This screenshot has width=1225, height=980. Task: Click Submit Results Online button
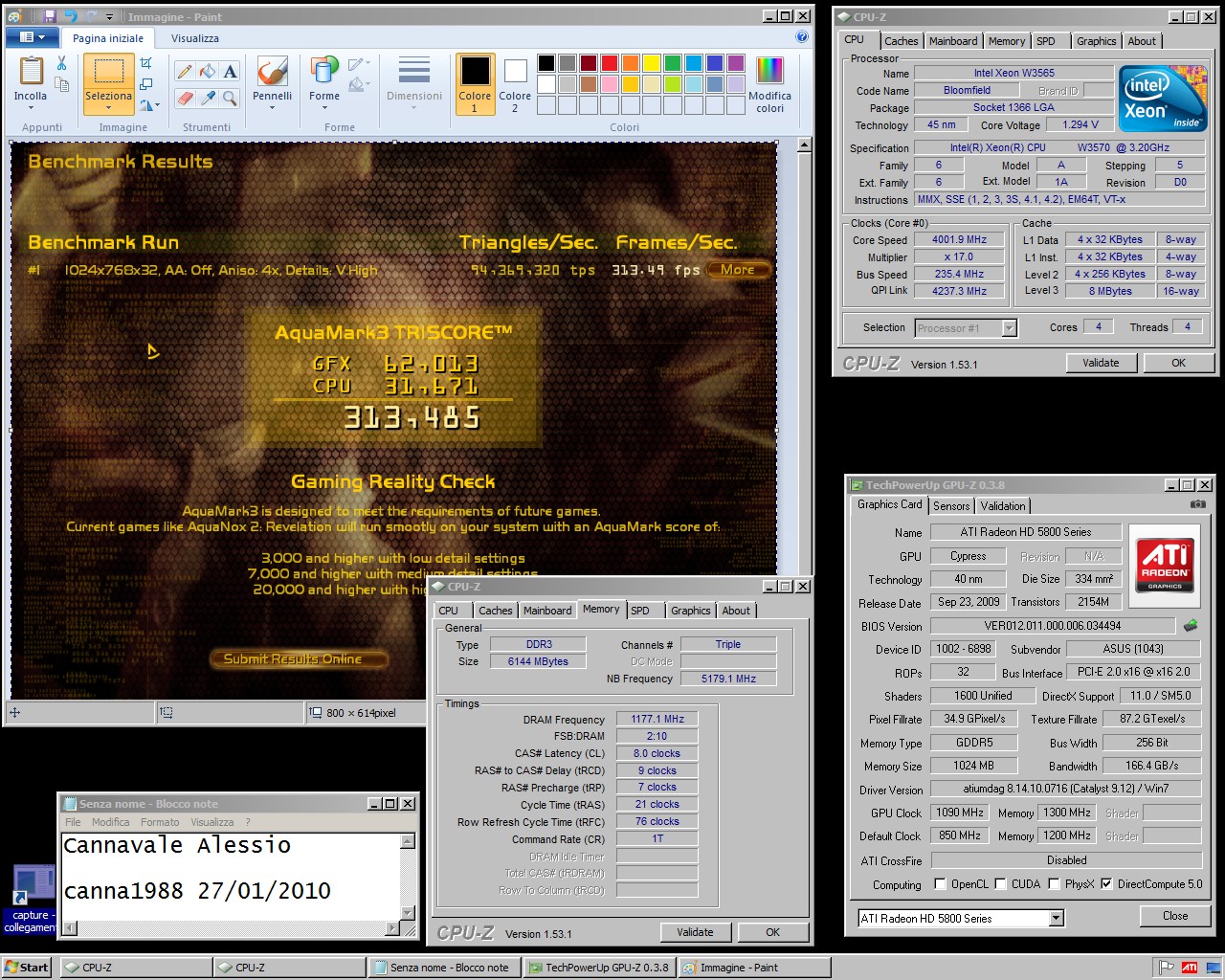point(299,658)
